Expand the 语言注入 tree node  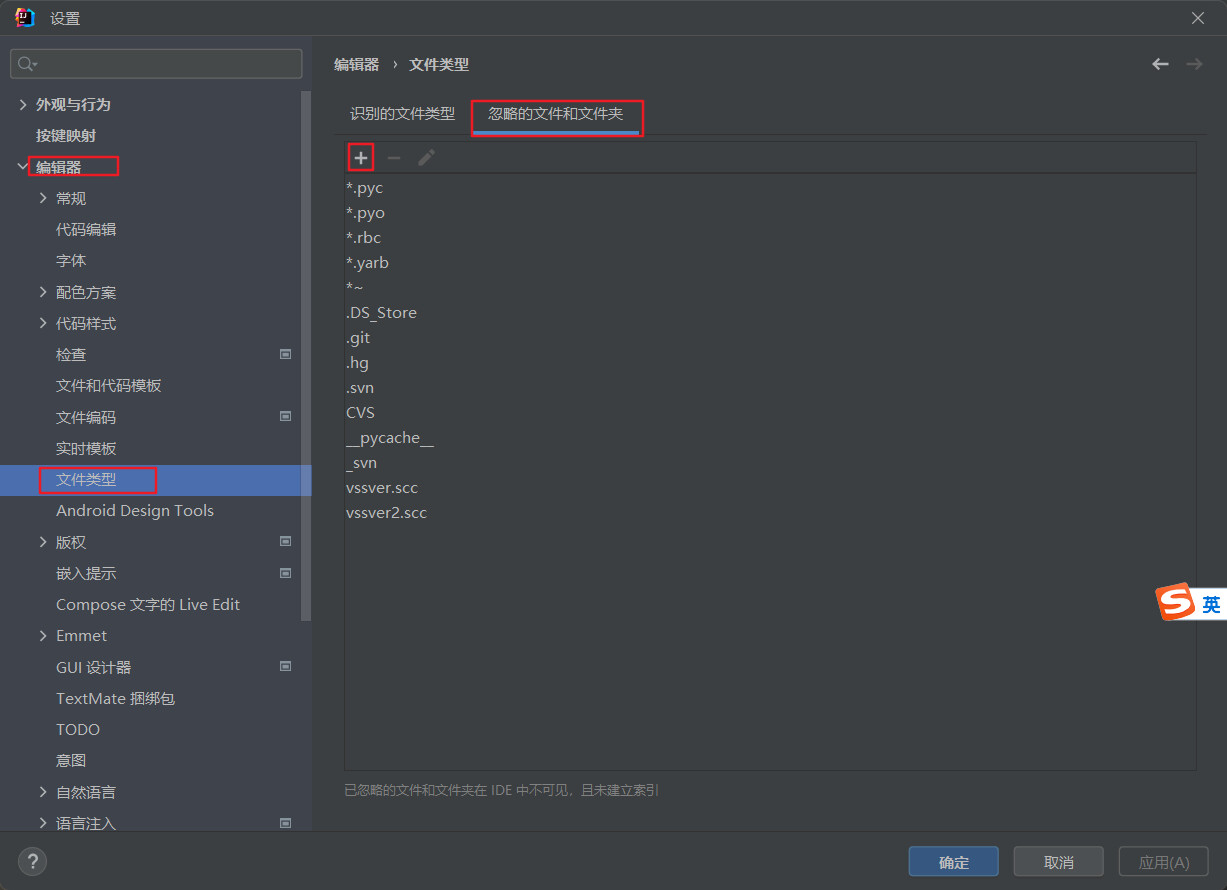tap(43, 823)
